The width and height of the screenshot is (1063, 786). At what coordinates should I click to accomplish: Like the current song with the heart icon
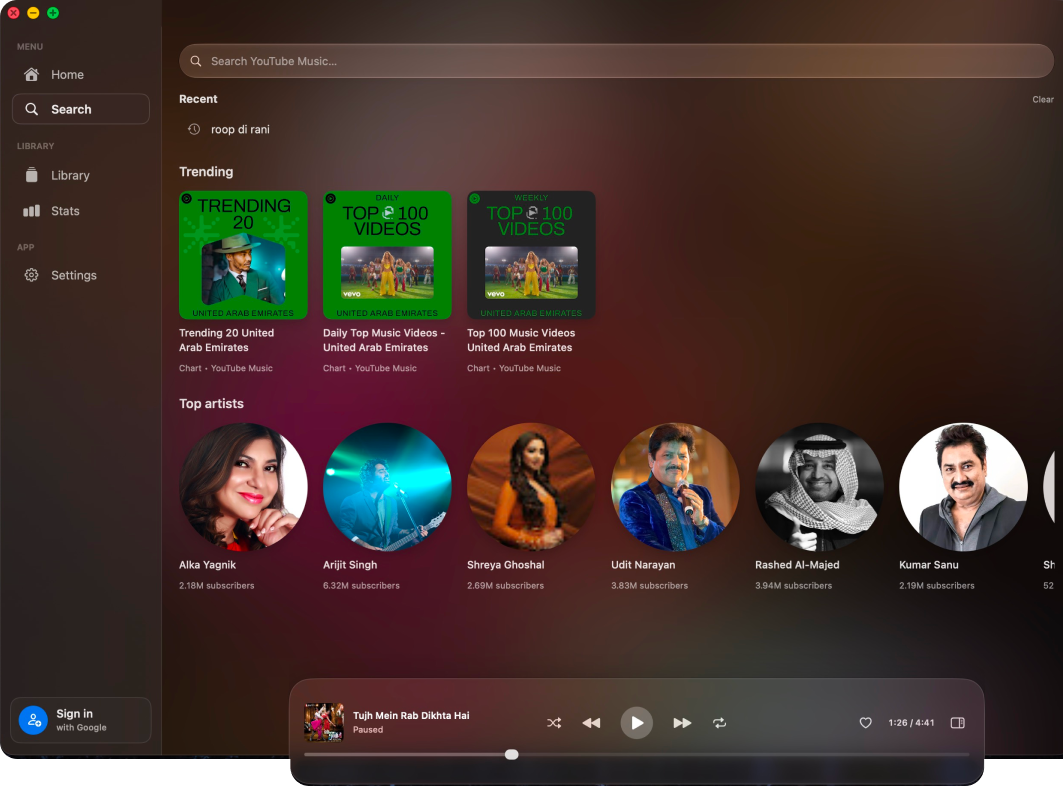tap(866, 723)
